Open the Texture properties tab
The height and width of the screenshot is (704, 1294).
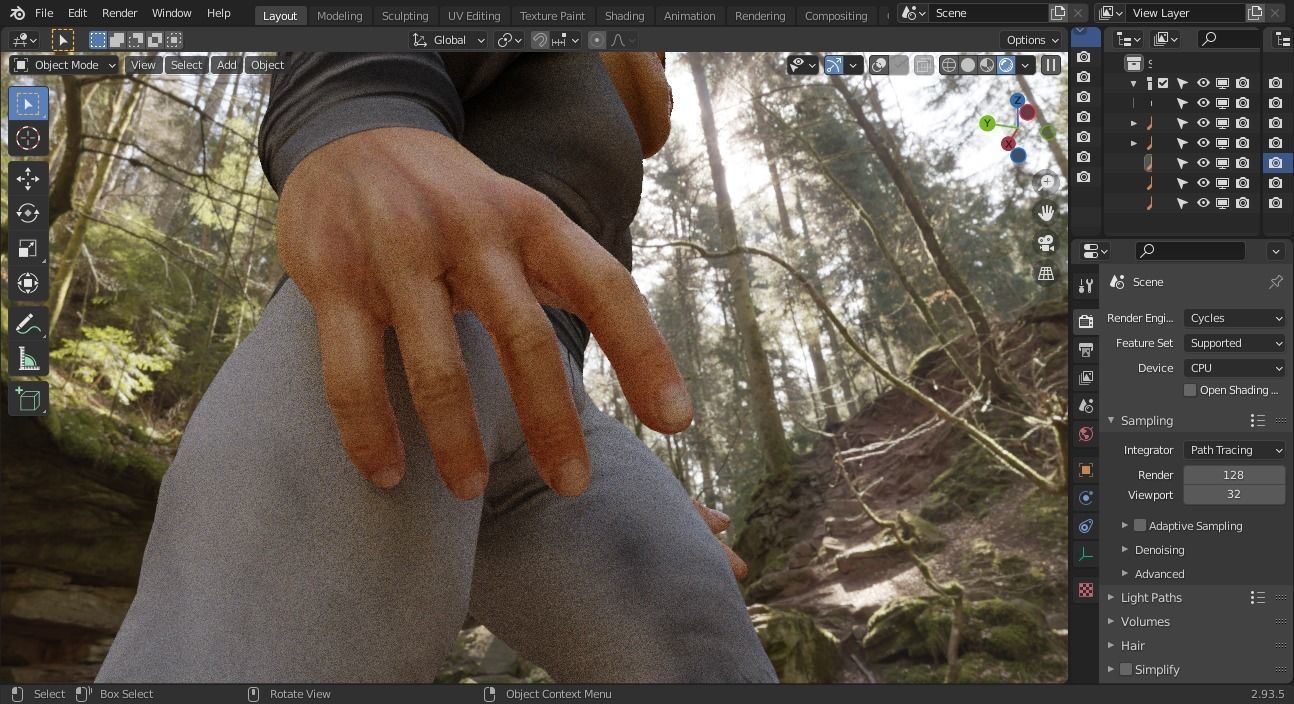click(1086, 590)
